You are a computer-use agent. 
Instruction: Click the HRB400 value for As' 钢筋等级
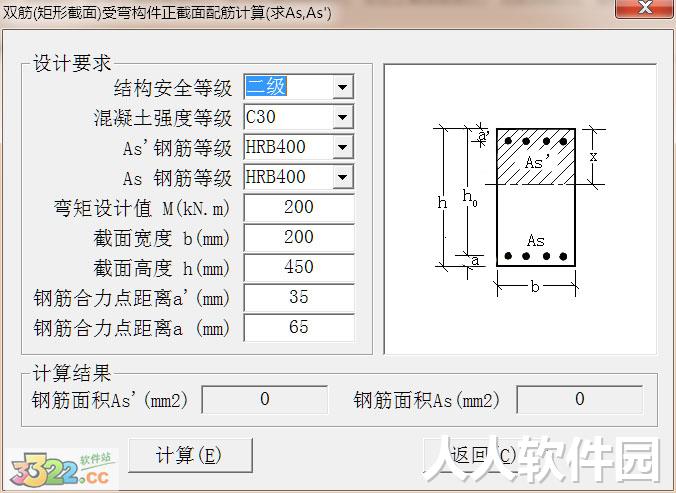click(275, 147)
